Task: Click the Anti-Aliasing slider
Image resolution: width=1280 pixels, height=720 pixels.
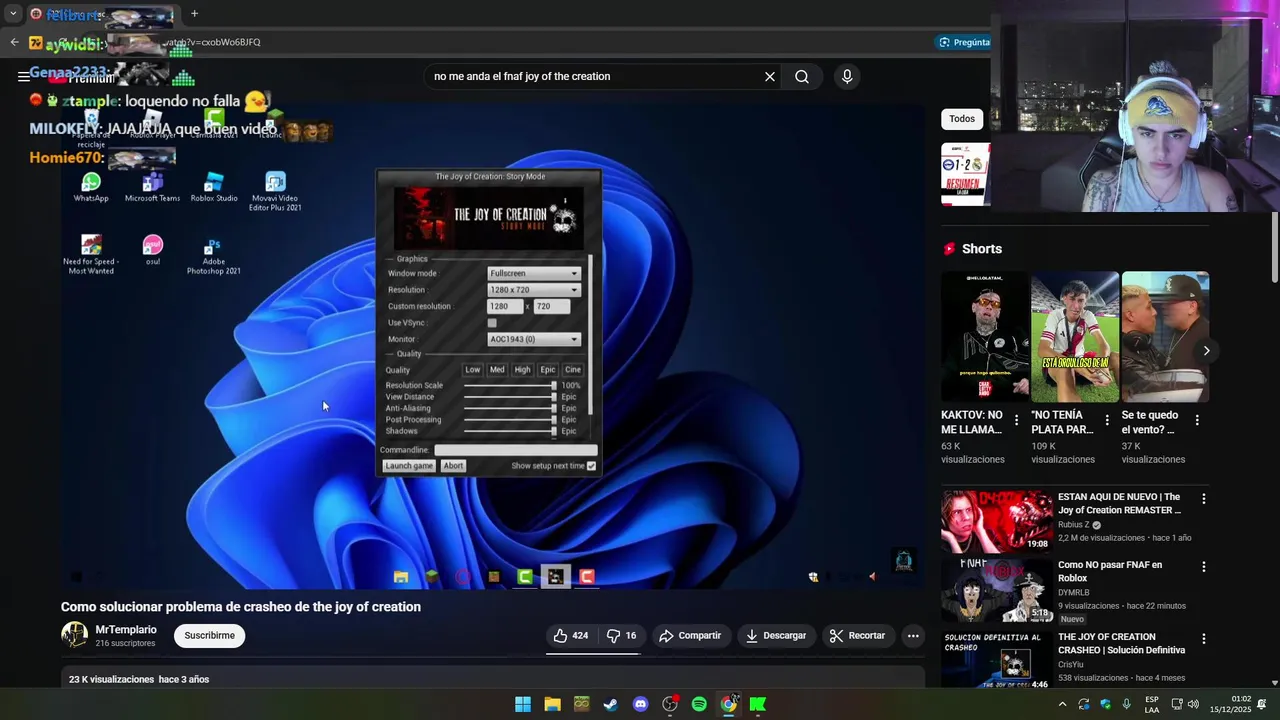Action: click(510, 408)
